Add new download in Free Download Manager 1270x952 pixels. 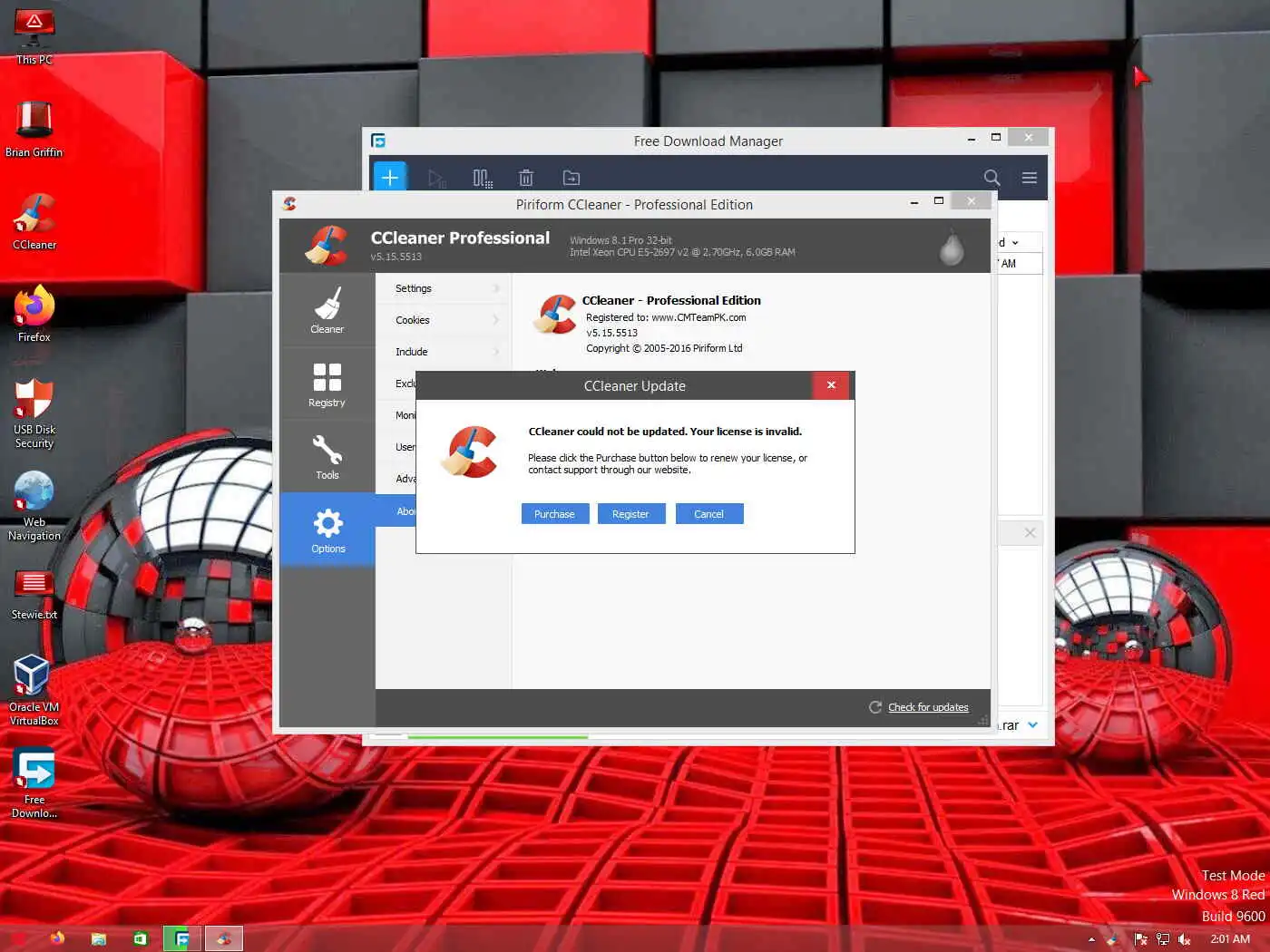point(390,178)
